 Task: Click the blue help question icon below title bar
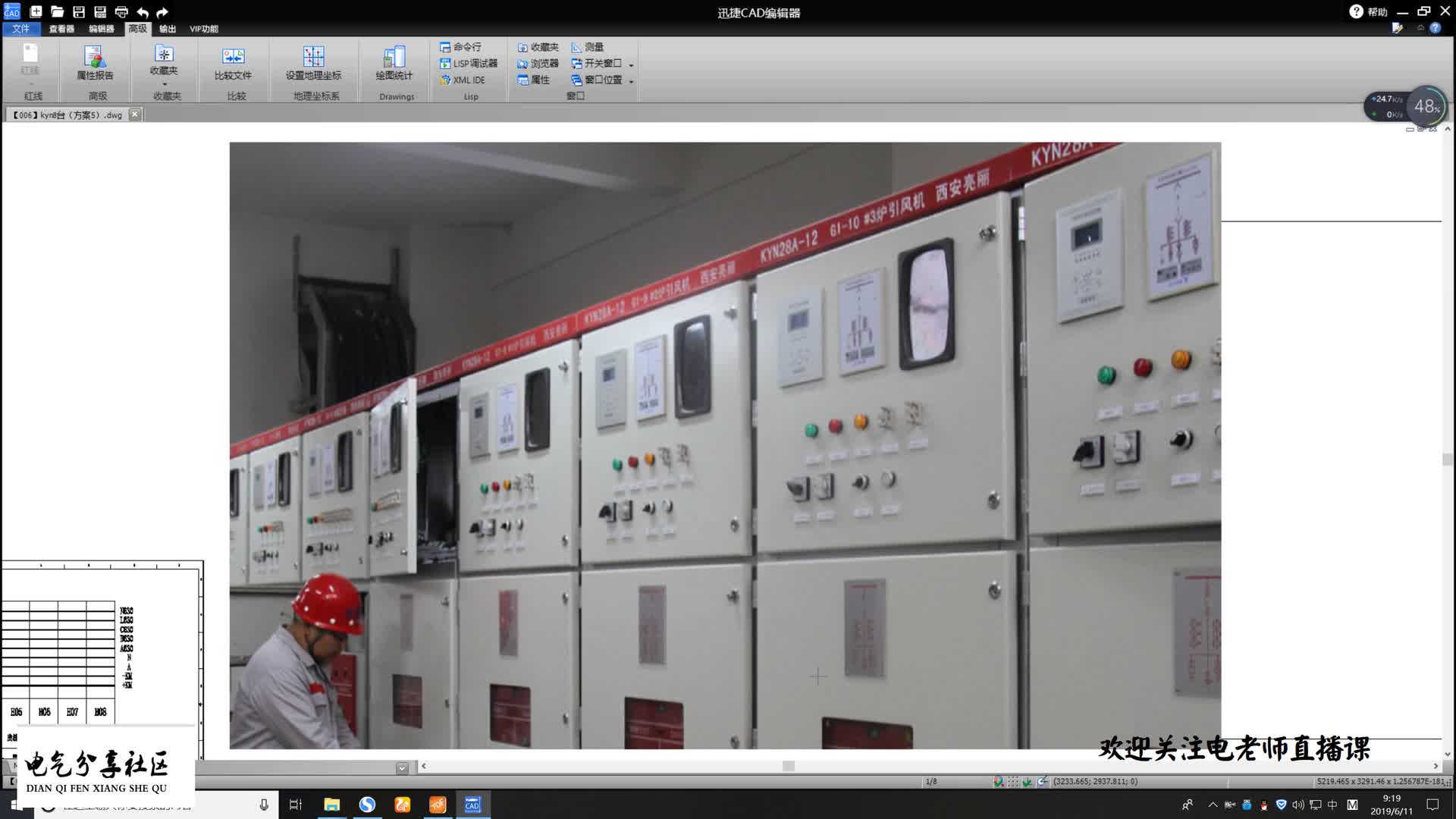(1435, 28)
